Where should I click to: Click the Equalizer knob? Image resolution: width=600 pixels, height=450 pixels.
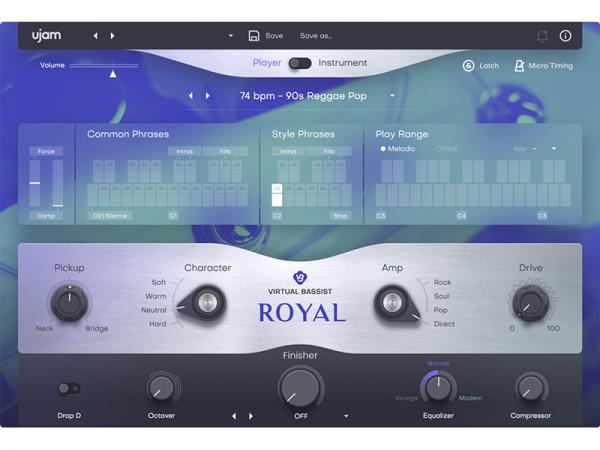pyautogui.click(x=439, y=388)
